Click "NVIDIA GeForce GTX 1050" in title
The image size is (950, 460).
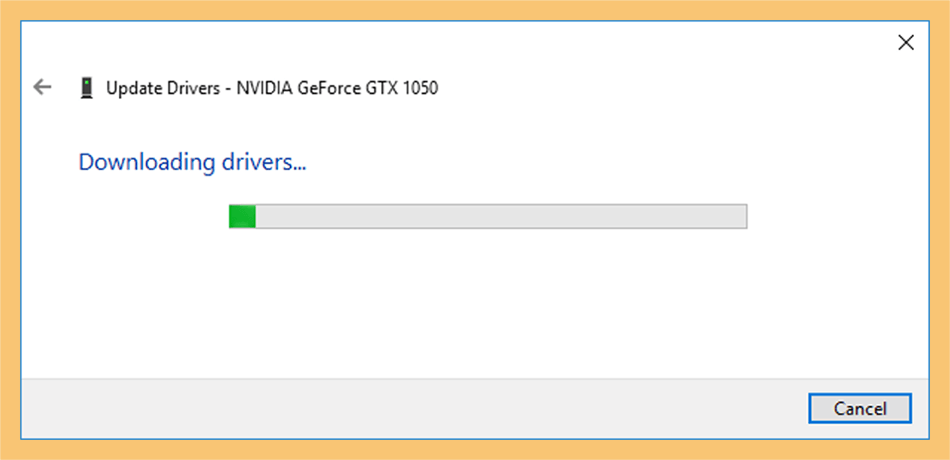click(337, 88)
